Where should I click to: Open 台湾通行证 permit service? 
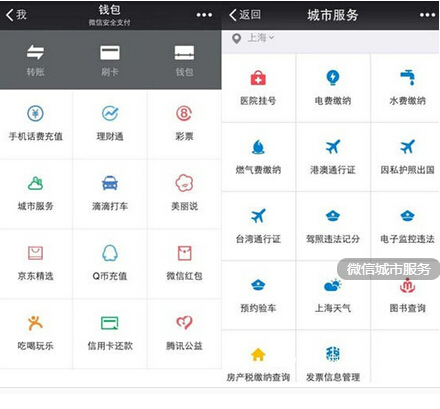pyautogui.click(x=258, y=226)
